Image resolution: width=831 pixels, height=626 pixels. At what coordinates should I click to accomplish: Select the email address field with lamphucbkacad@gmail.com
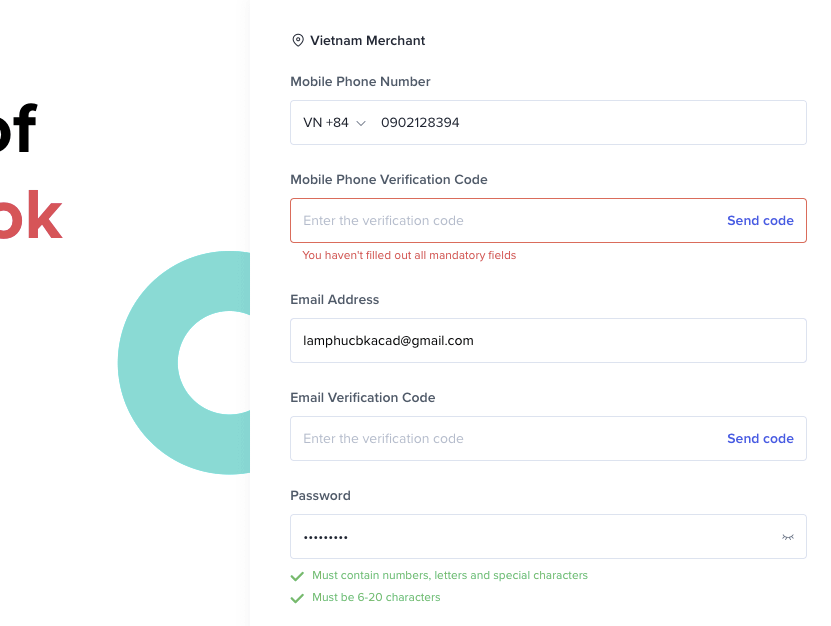(548, 340)
